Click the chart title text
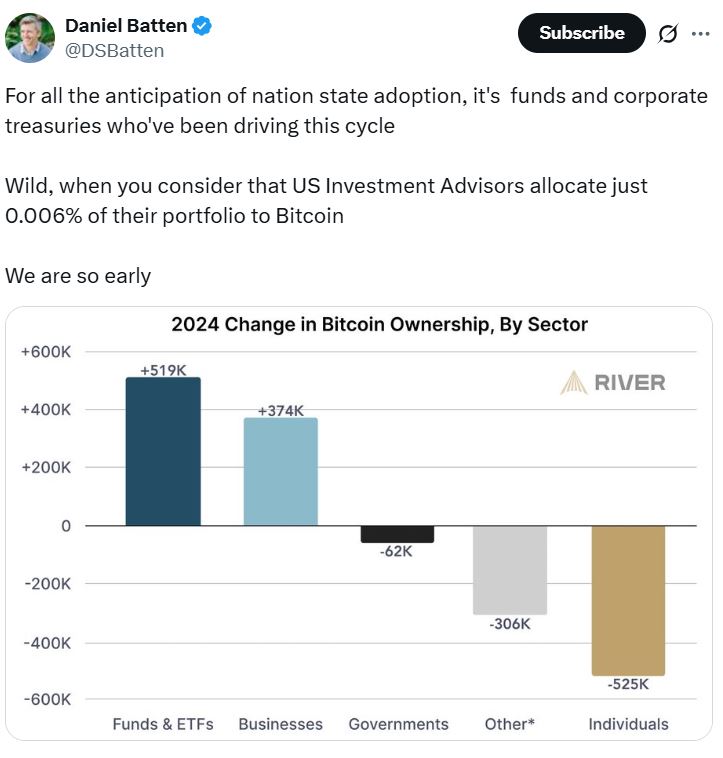Image resolution: width=723 pixels, height=758 pixels. 379,324
